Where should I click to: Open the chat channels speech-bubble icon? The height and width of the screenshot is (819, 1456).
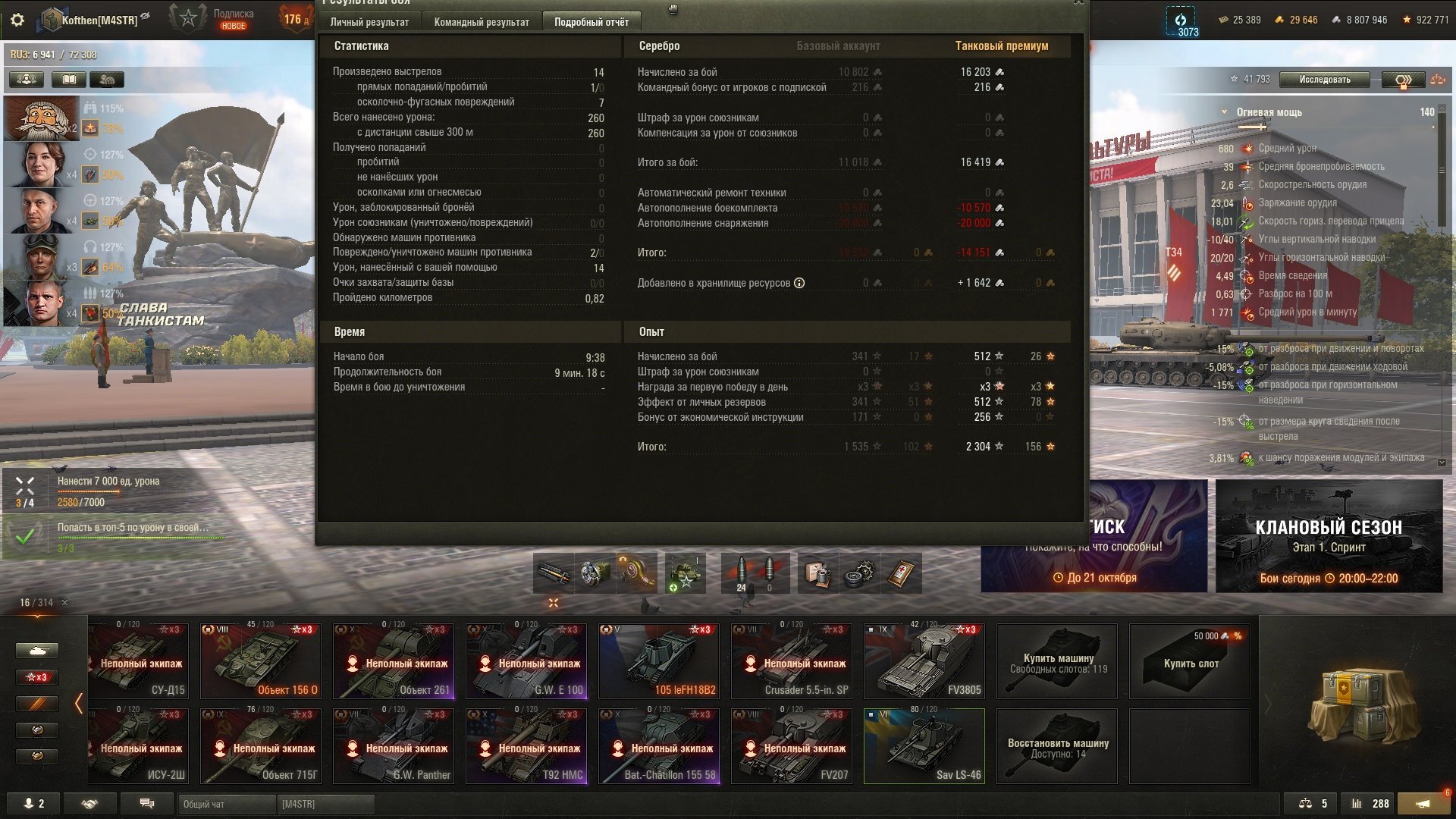147,803
